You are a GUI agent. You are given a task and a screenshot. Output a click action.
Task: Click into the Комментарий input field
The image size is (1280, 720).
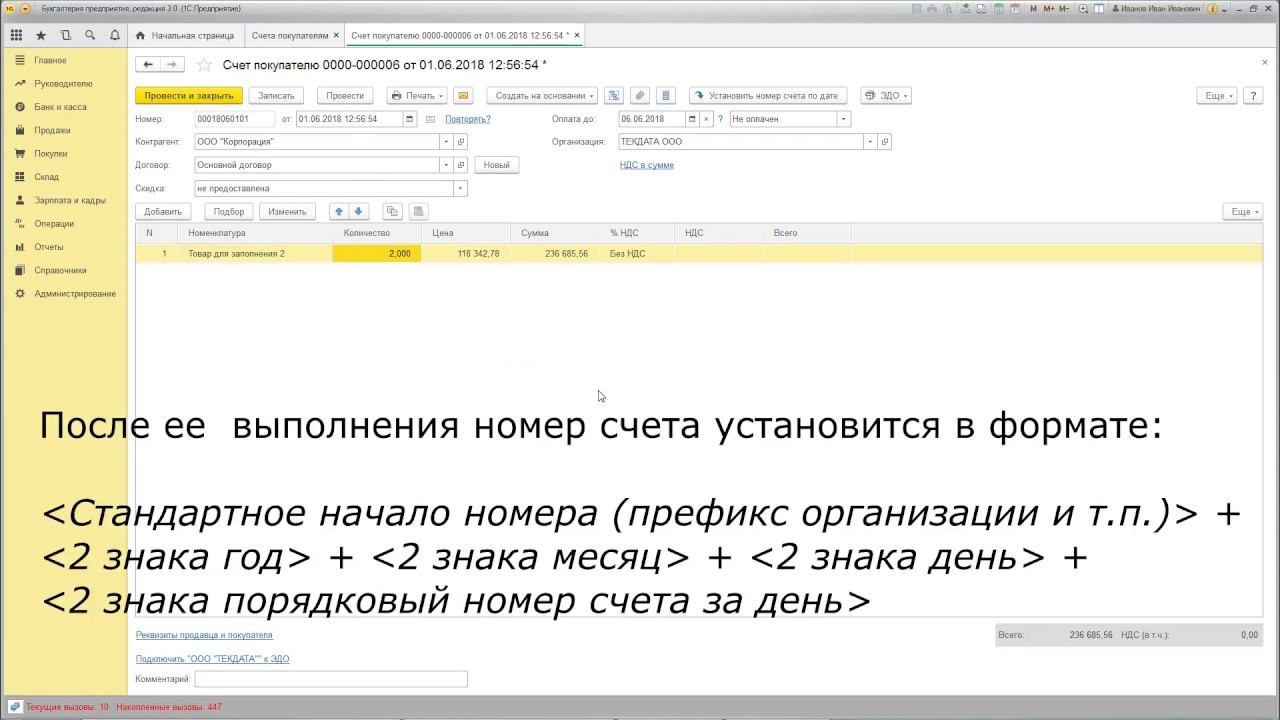pyautogui.click(x=331, y=679)
